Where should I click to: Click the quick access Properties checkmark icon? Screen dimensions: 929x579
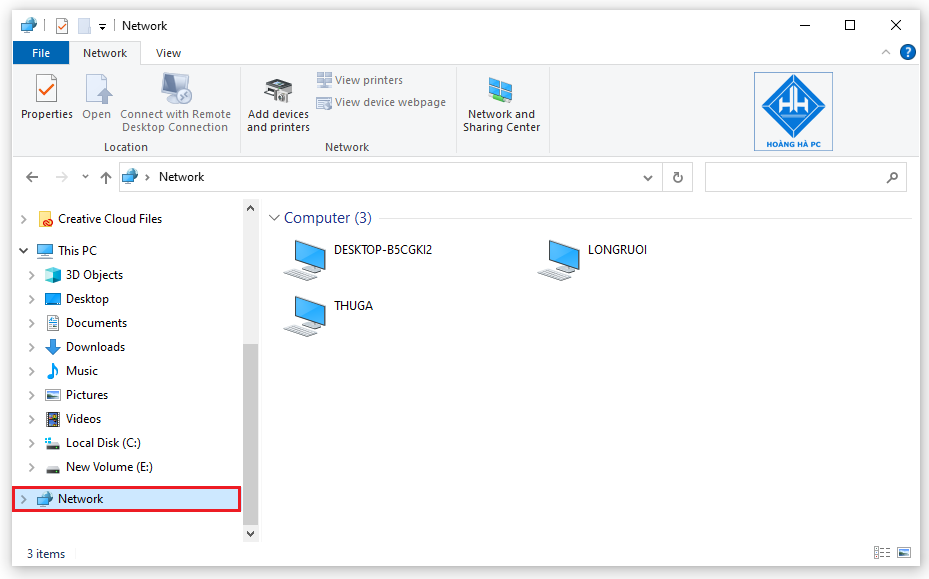(62, 26)
